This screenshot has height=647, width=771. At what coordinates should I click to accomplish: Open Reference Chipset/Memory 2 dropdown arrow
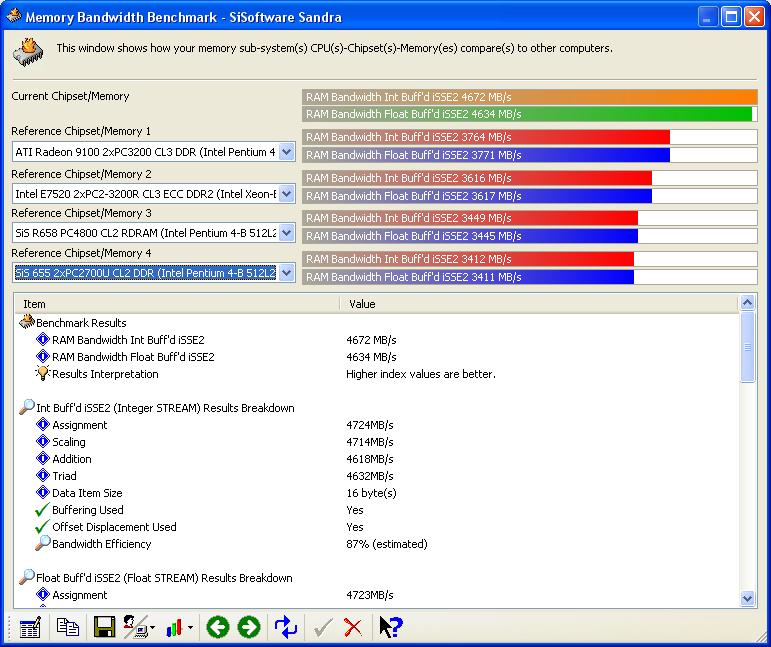click(287, 194)
